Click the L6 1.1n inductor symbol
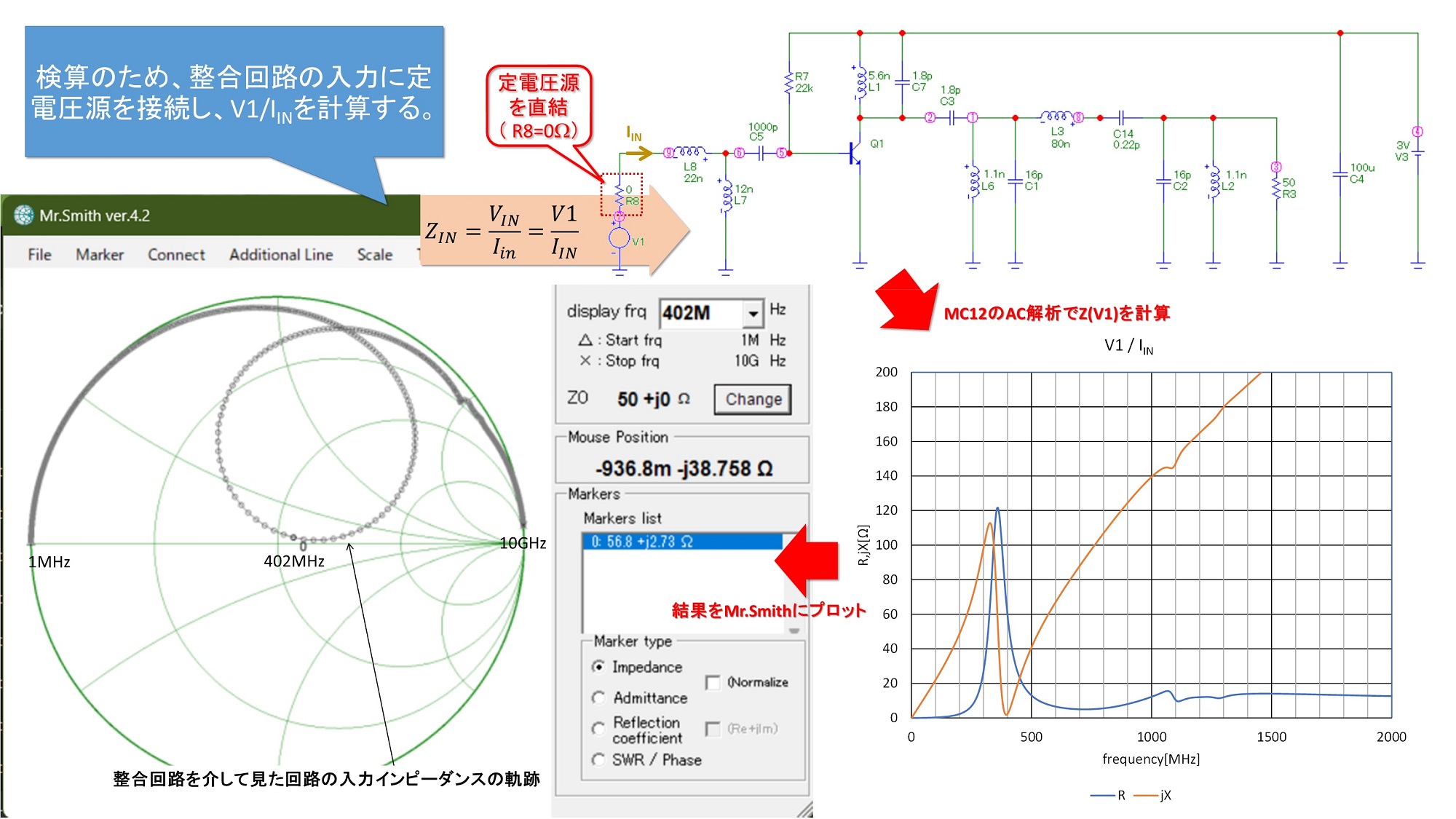1456x819 pixels. pyautogui.click(x=973, y=182)
